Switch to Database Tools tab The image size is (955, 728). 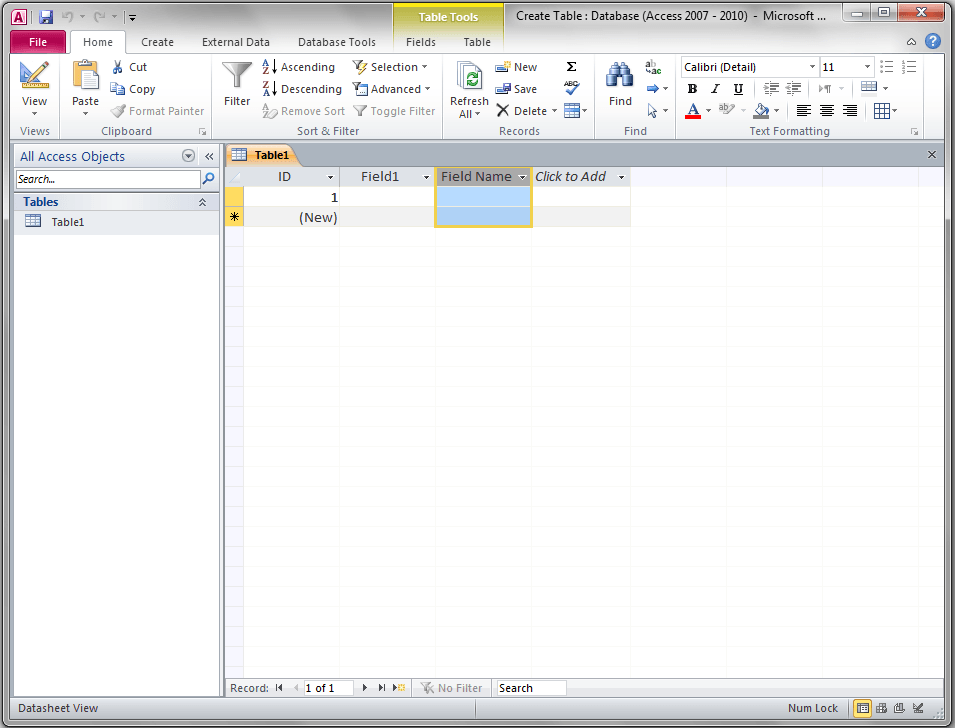pos(337,42)
